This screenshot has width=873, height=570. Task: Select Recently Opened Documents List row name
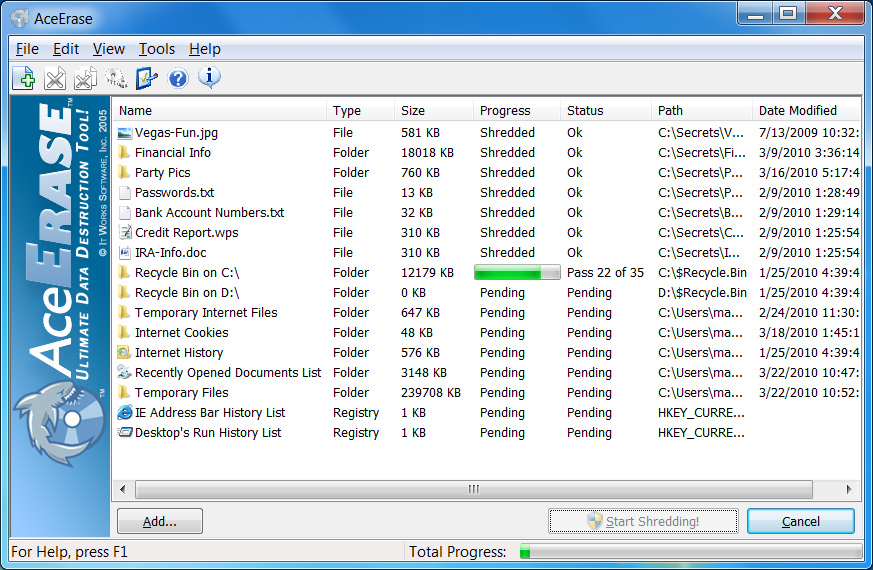228,372
